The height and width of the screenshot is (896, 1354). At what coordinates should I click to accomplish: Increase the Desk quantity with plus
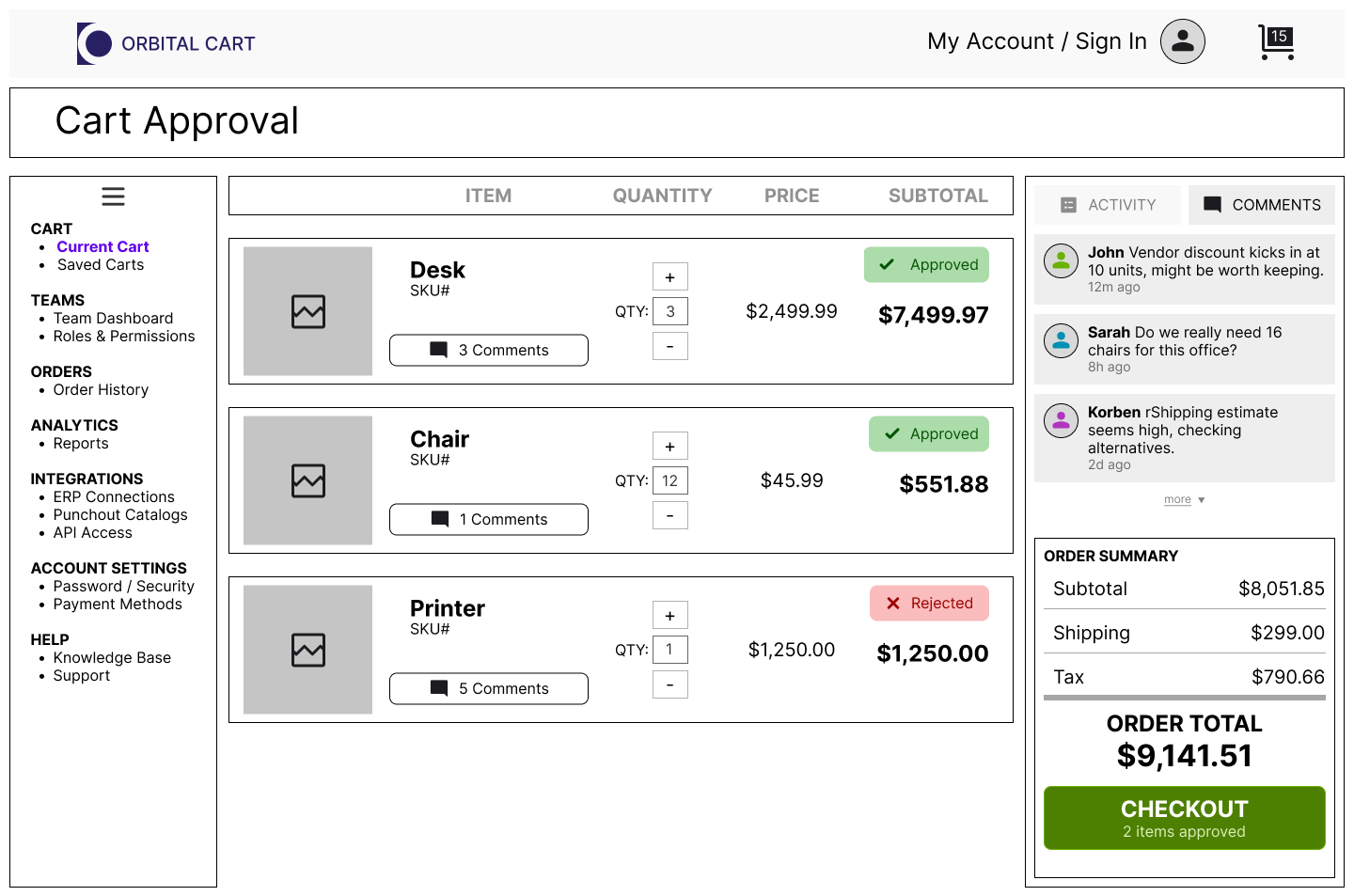tap(669, 277)
